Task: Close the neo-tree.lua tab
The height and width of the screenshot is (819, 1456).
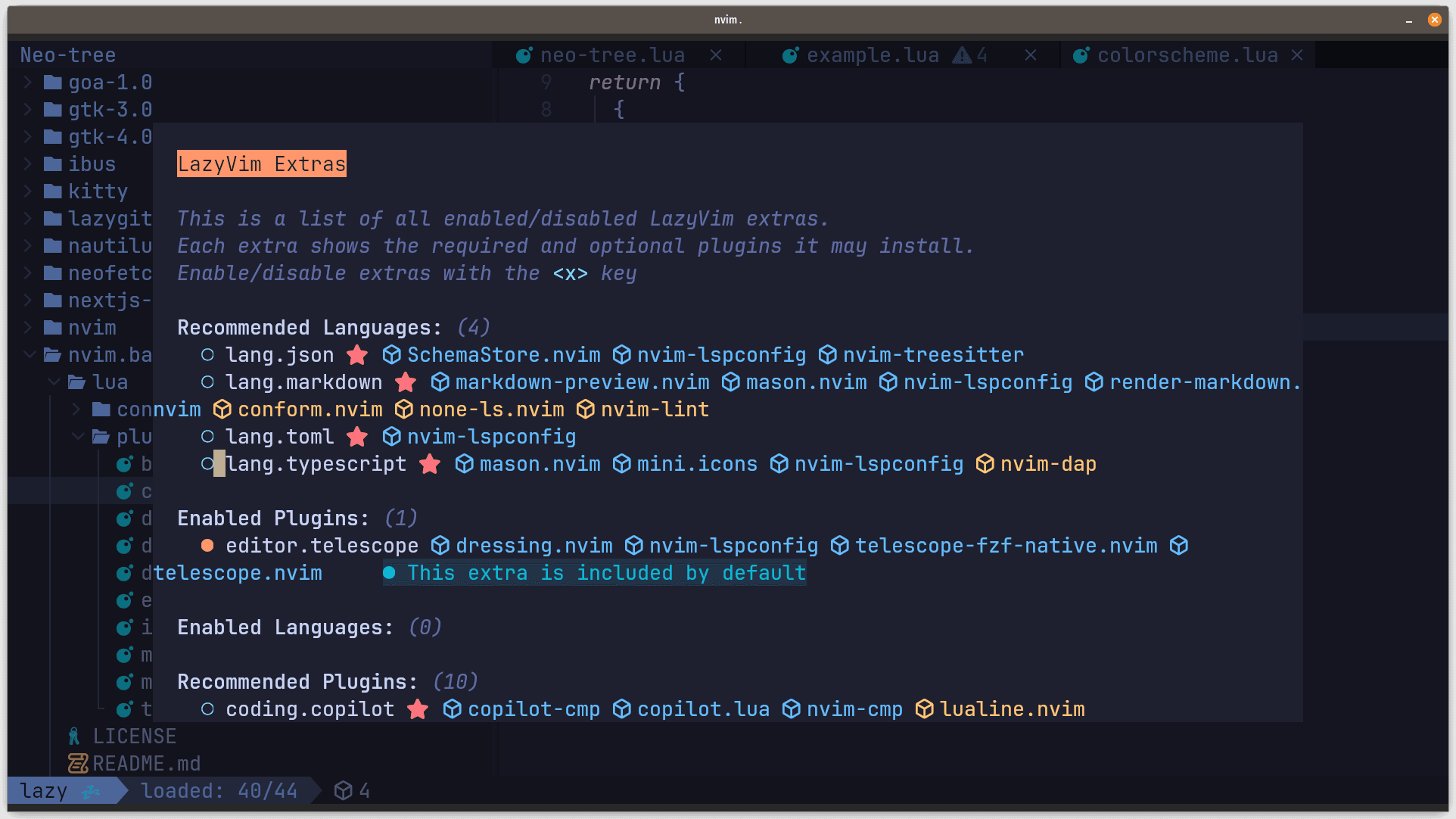Action: [x=716, y=55]
